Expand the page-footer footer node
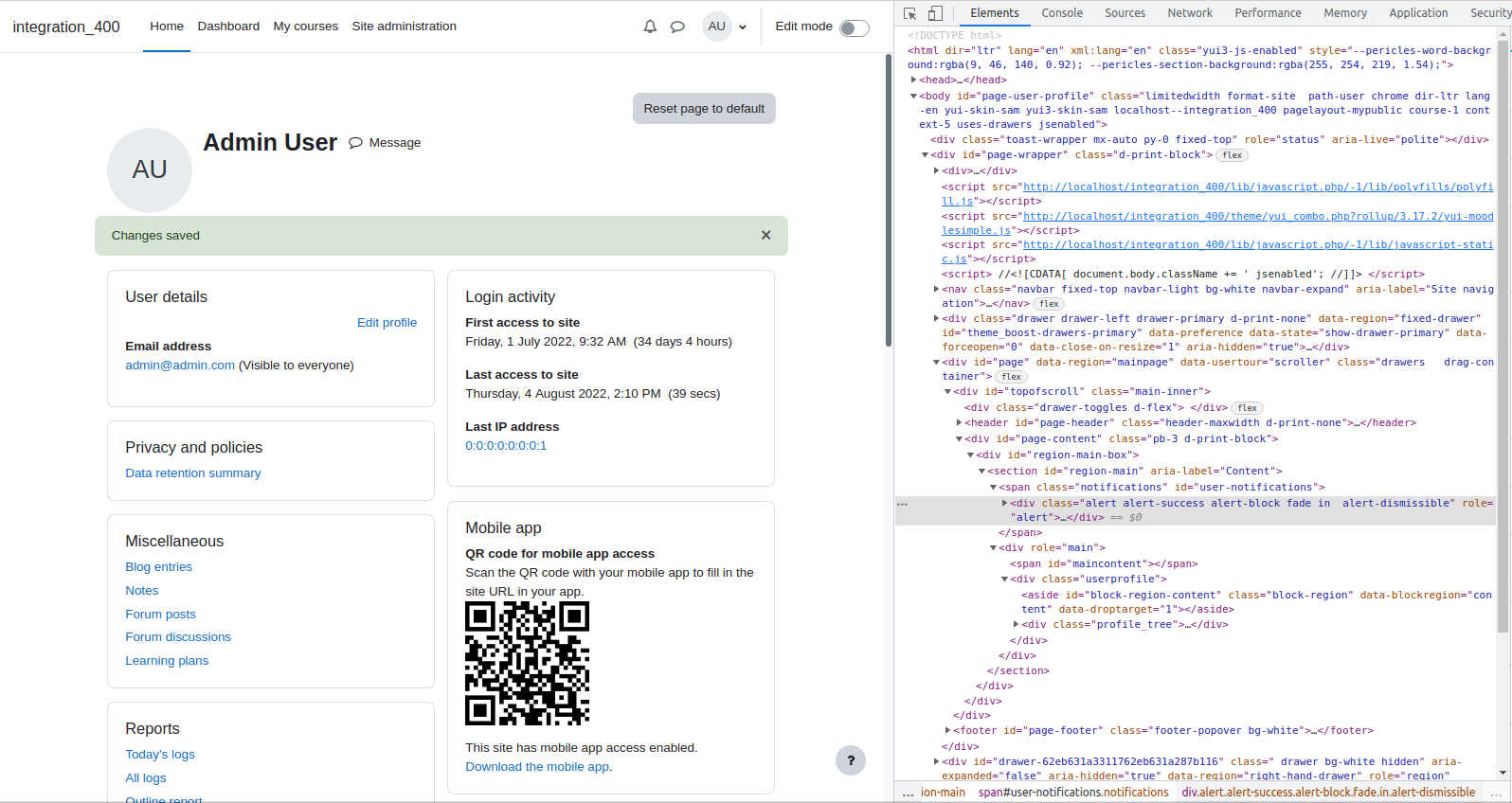 (x=947, y=730)
